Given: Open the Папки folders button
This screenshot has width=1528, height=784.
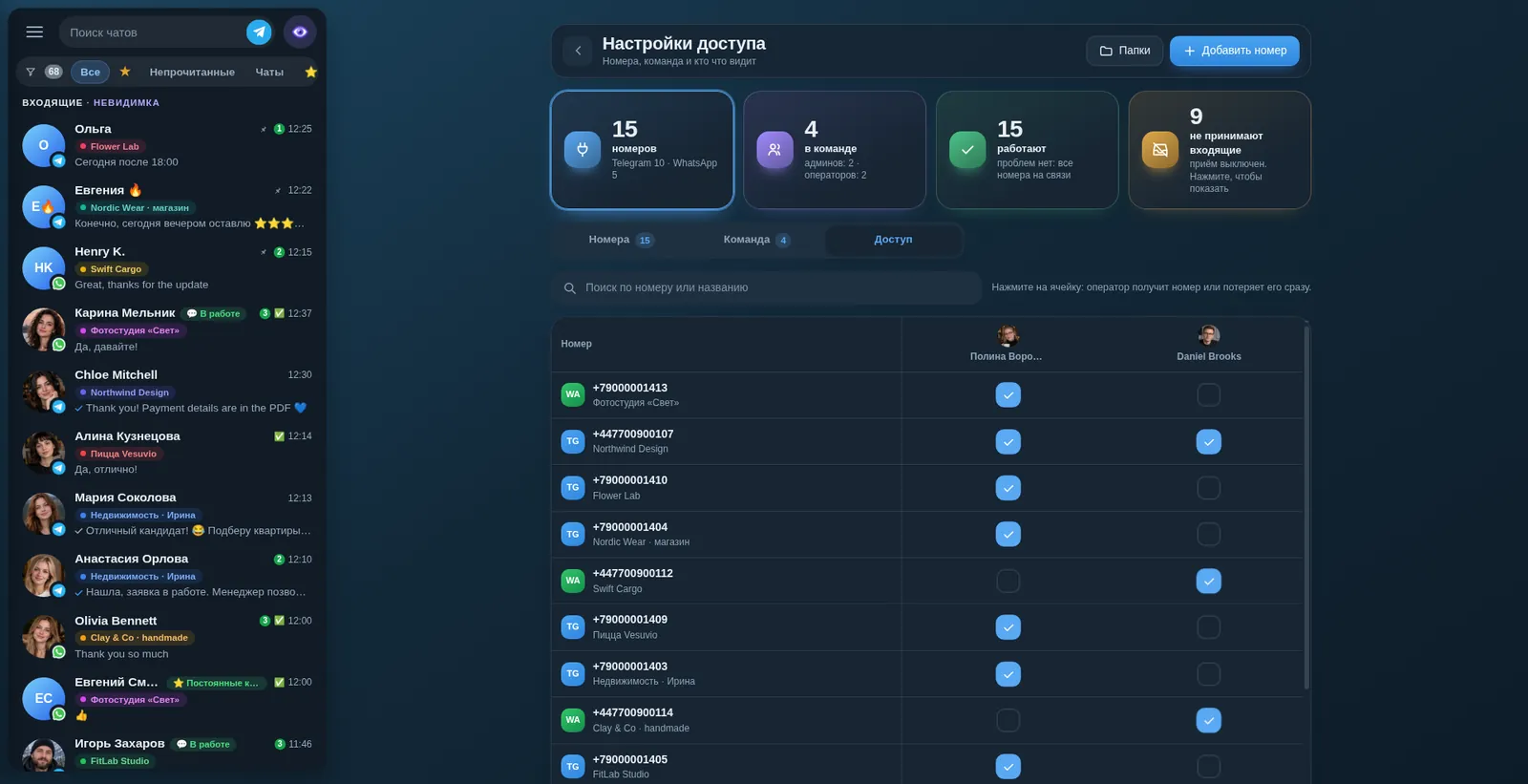Looking at the screenshot, I should coord(1124,51).
